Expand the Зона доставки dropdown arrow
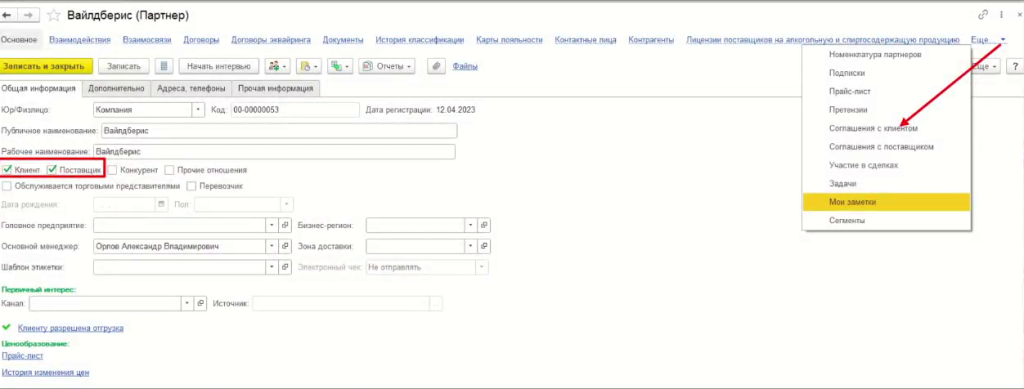This screenshot has width=1024, height=389. coord(472,246)
